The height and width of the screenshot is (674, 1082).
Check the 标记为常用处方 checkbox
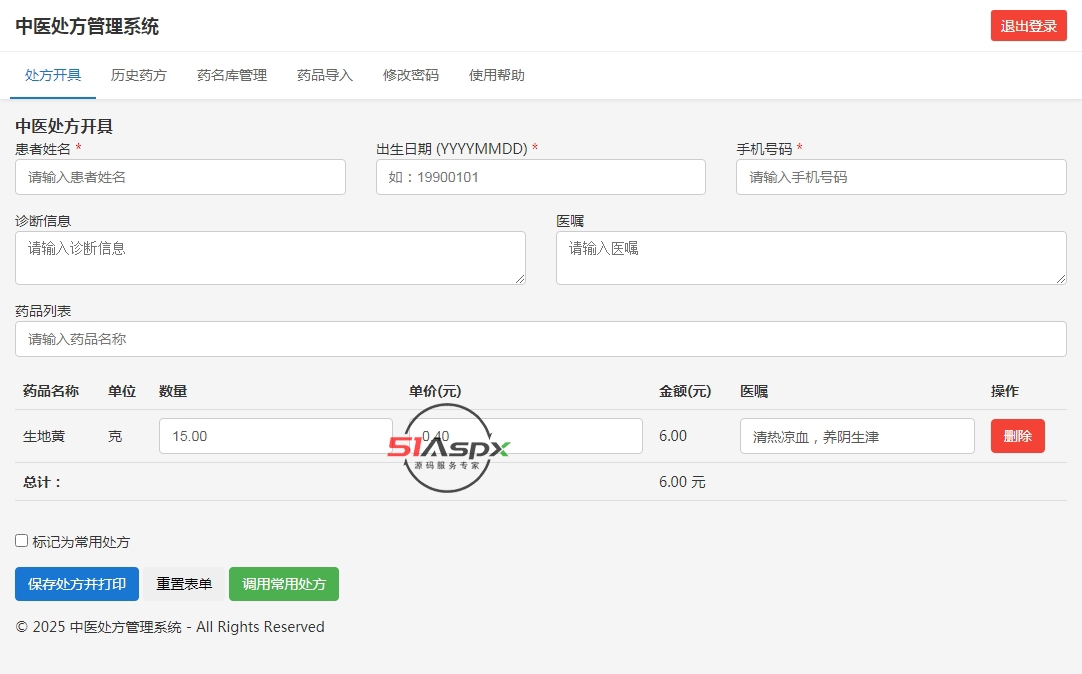coord(22,541)
